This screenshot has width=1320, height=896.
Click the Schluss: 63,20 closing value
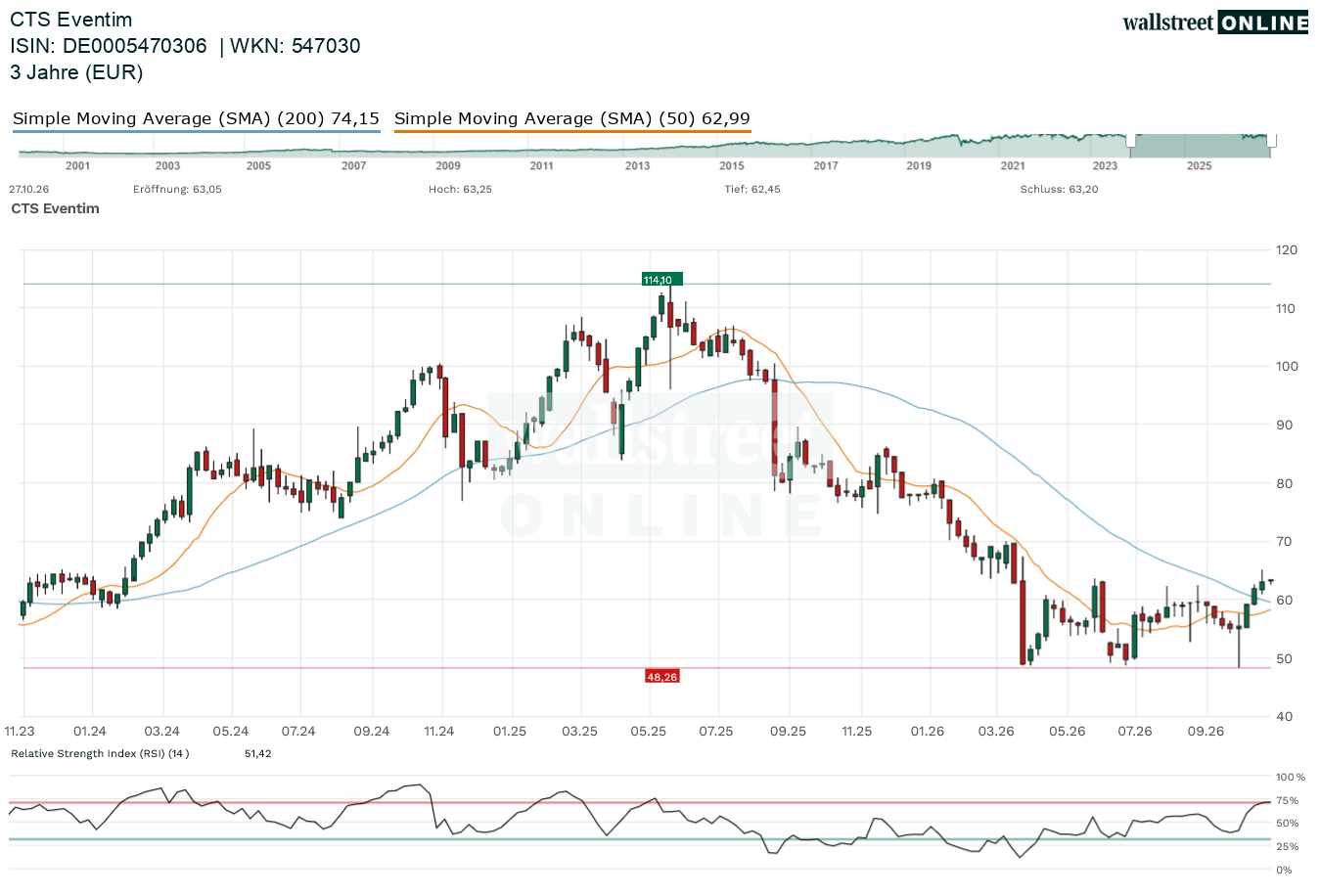coord(1059,190)
